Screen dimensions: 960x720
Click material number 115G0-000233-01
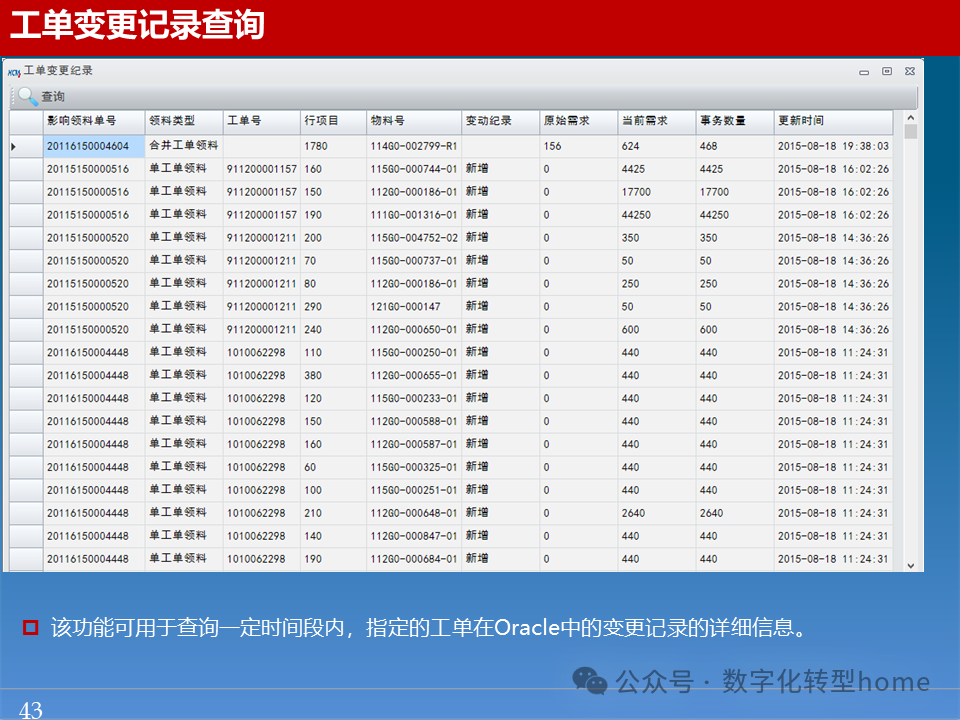click(x=413, y=399)
